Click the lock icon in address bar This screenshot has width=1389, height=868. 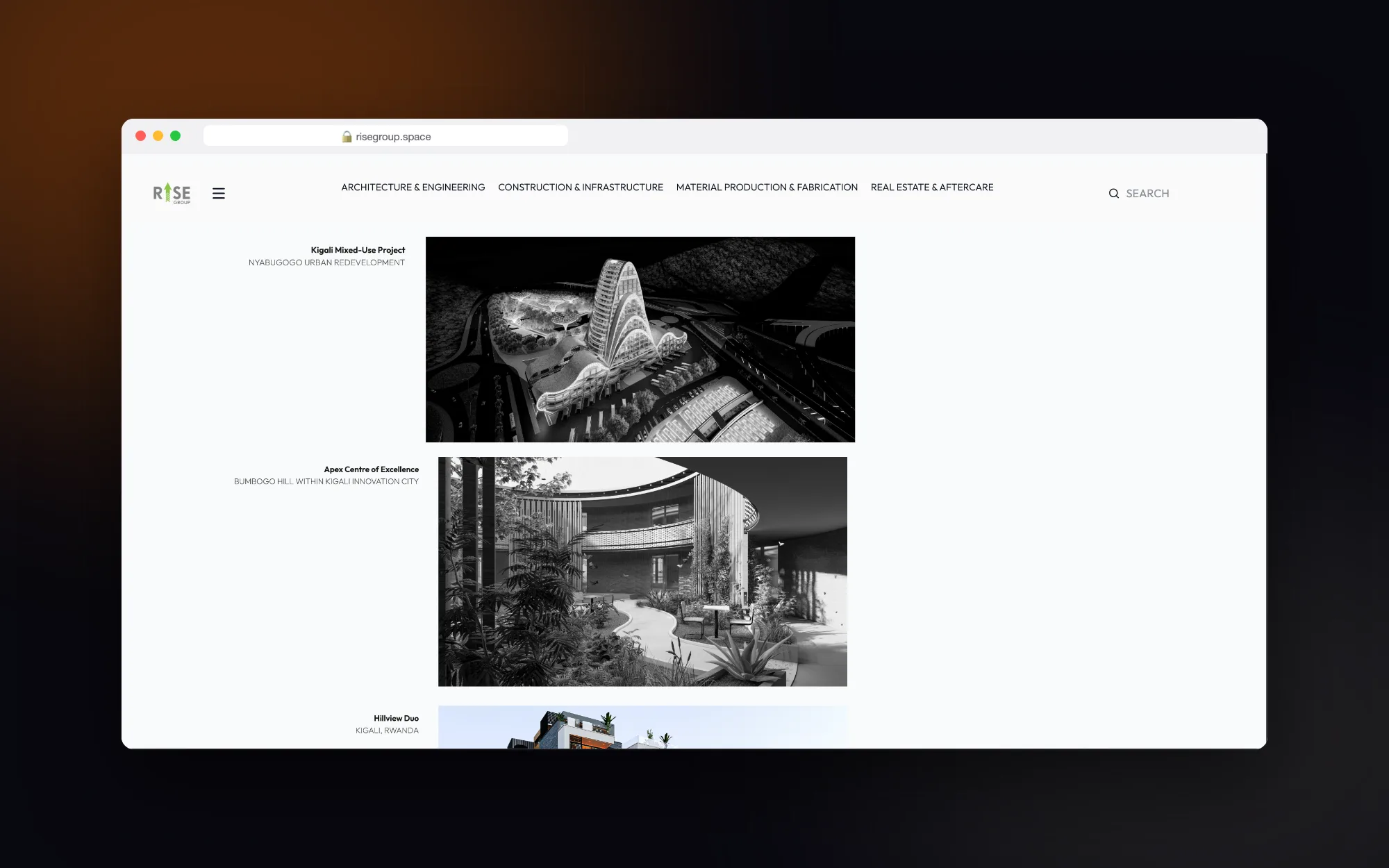[347, 137]
